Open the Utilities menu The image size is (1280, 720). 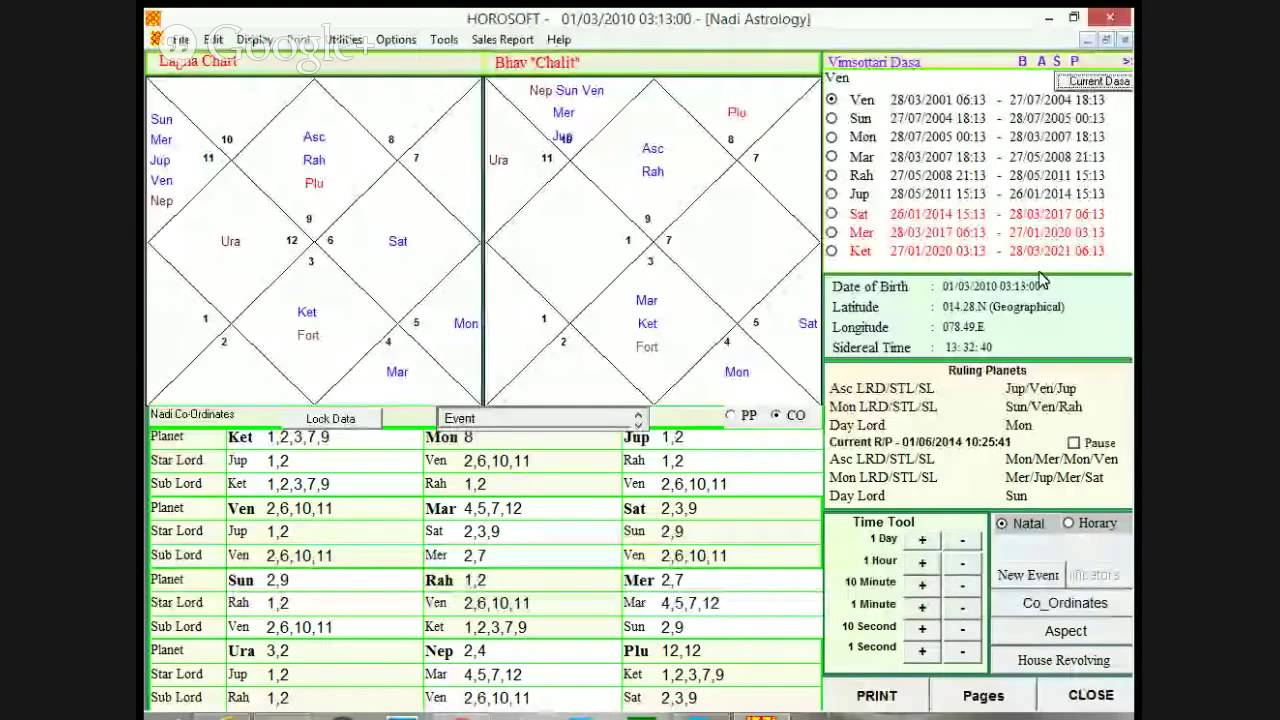[x=345, y=40]
